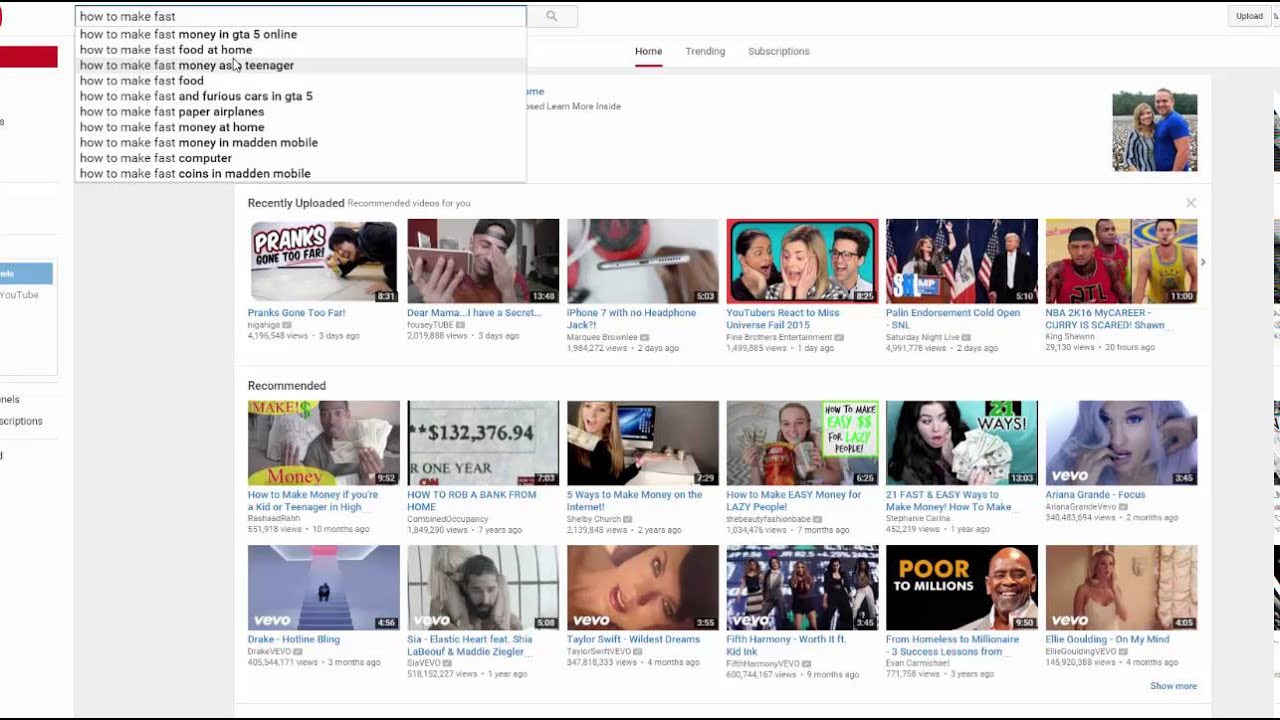Click '21 FAST & EASY Ways to Make Money' title
Screen dimensions: 1280x720
(948, 501)
